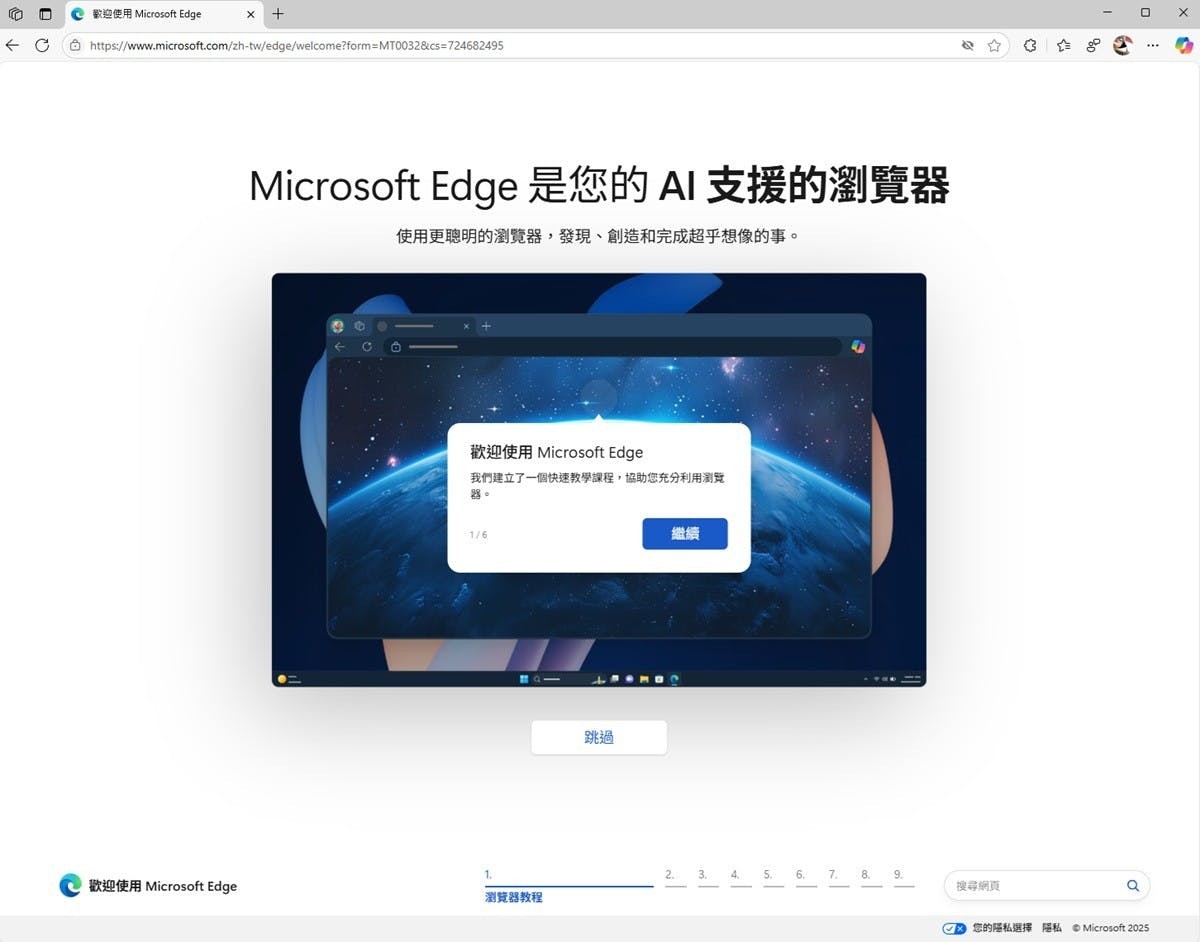Jump to step 7 in progress bar
This screenshot has width=1200, height=942.
(x=838, y=877)
